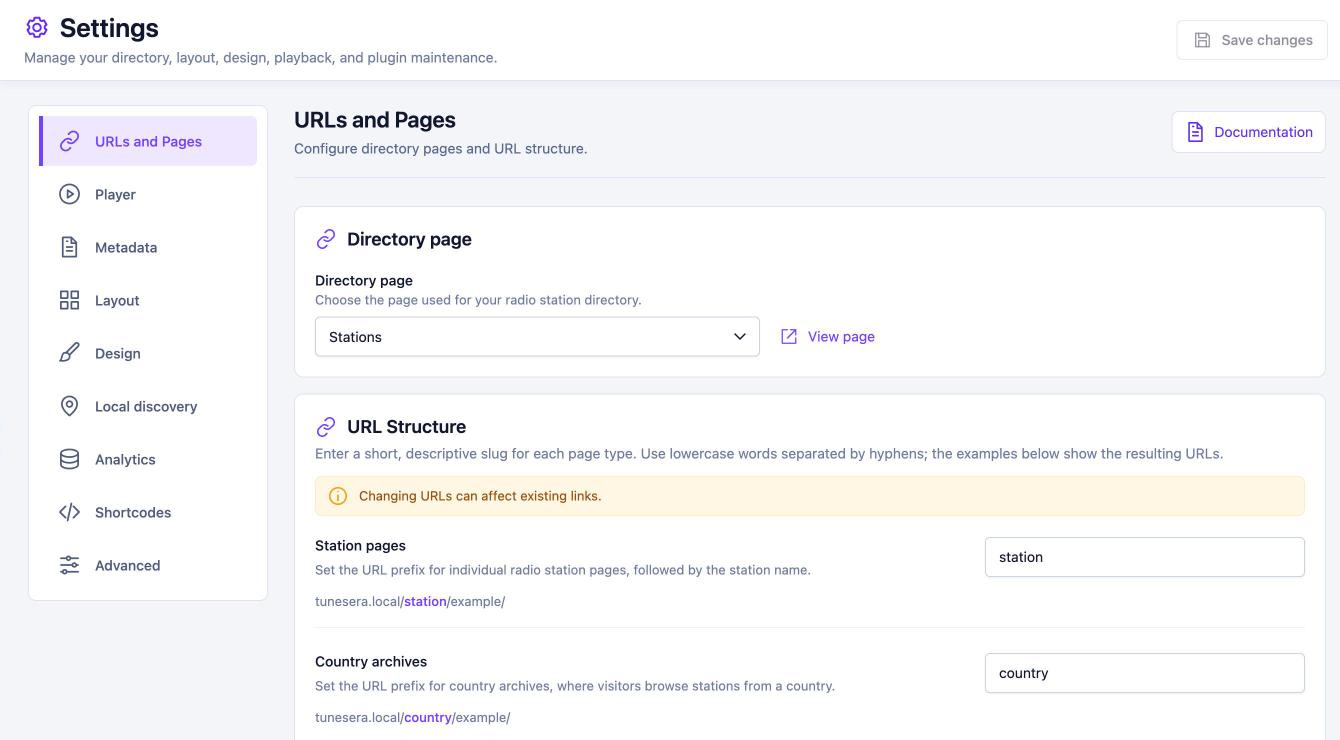This screenshot has height=740, width=1340.
Task: Click the external-link icon next to View page
Action: [789, 337]
